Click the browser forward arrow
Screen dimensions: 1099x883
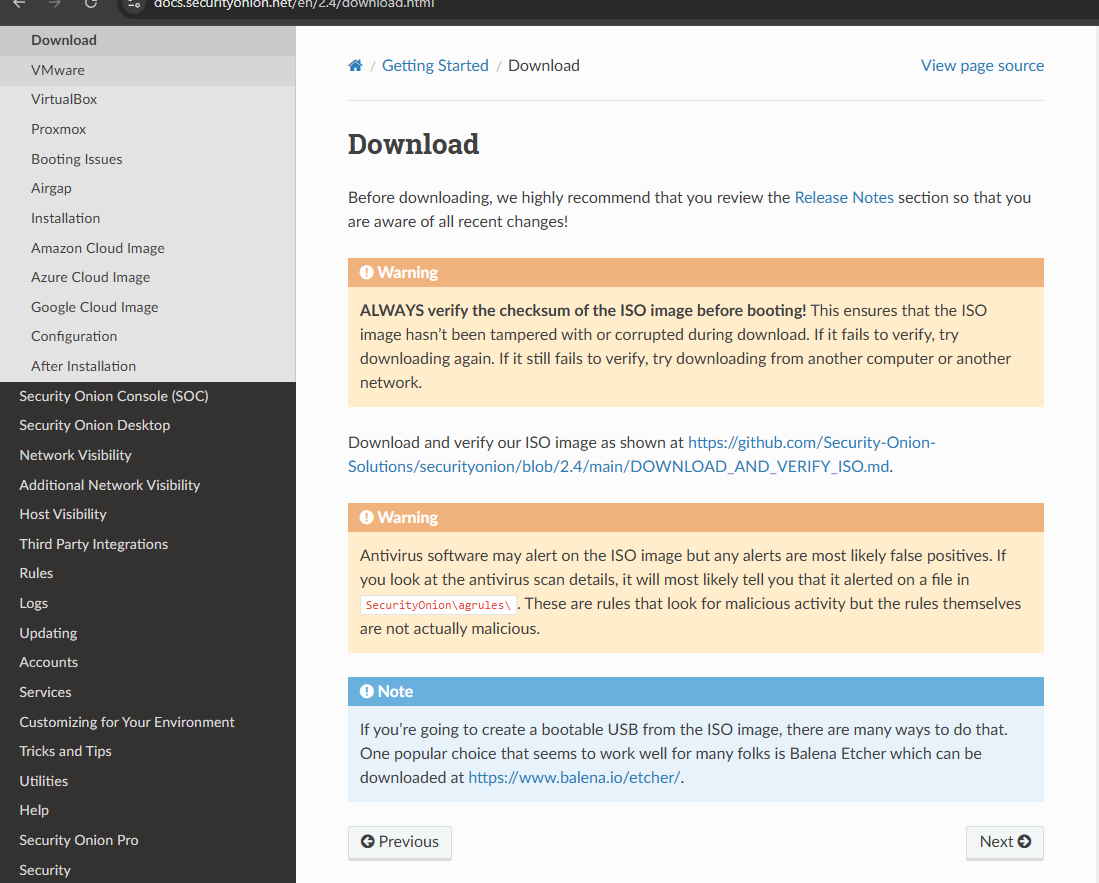coord(55,4)
